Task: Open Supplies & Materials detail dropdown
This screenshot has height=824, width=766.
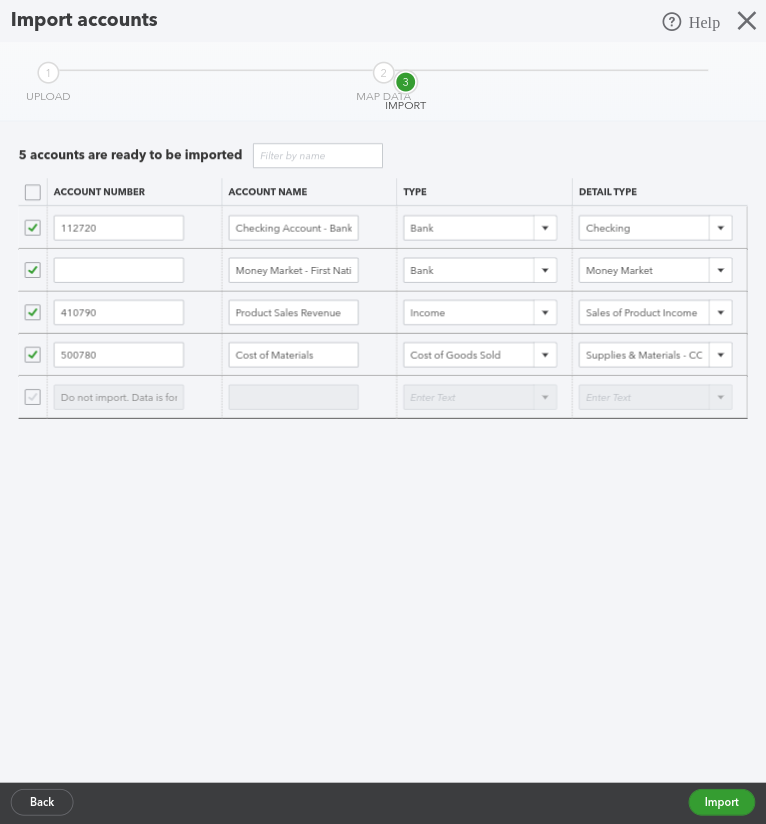Action: coord(721,355)
